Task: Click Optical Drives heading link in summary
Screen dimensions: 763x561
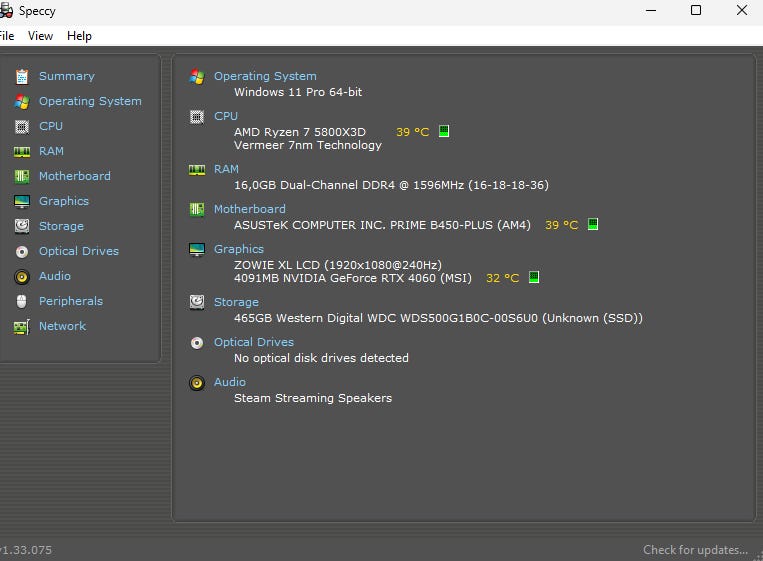Action: click(x=254, y=342)
